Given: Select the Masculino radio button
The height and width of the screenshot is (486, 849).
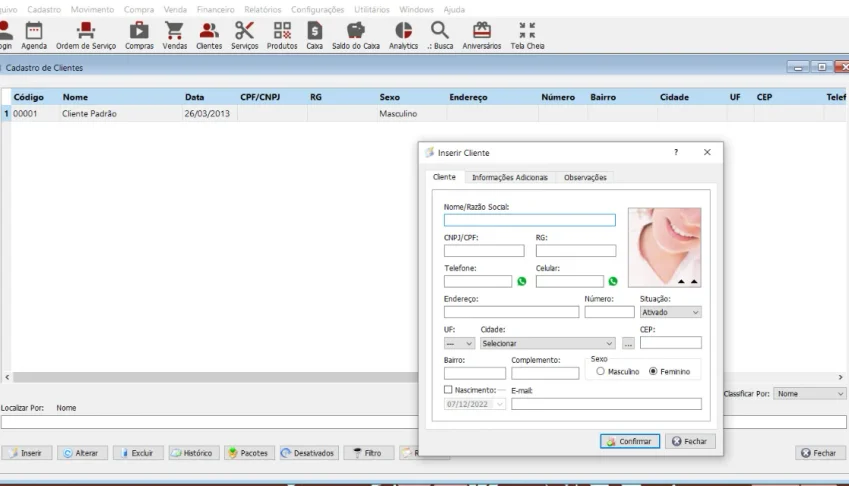Looking at the screenshot, I should pos(600,371).
